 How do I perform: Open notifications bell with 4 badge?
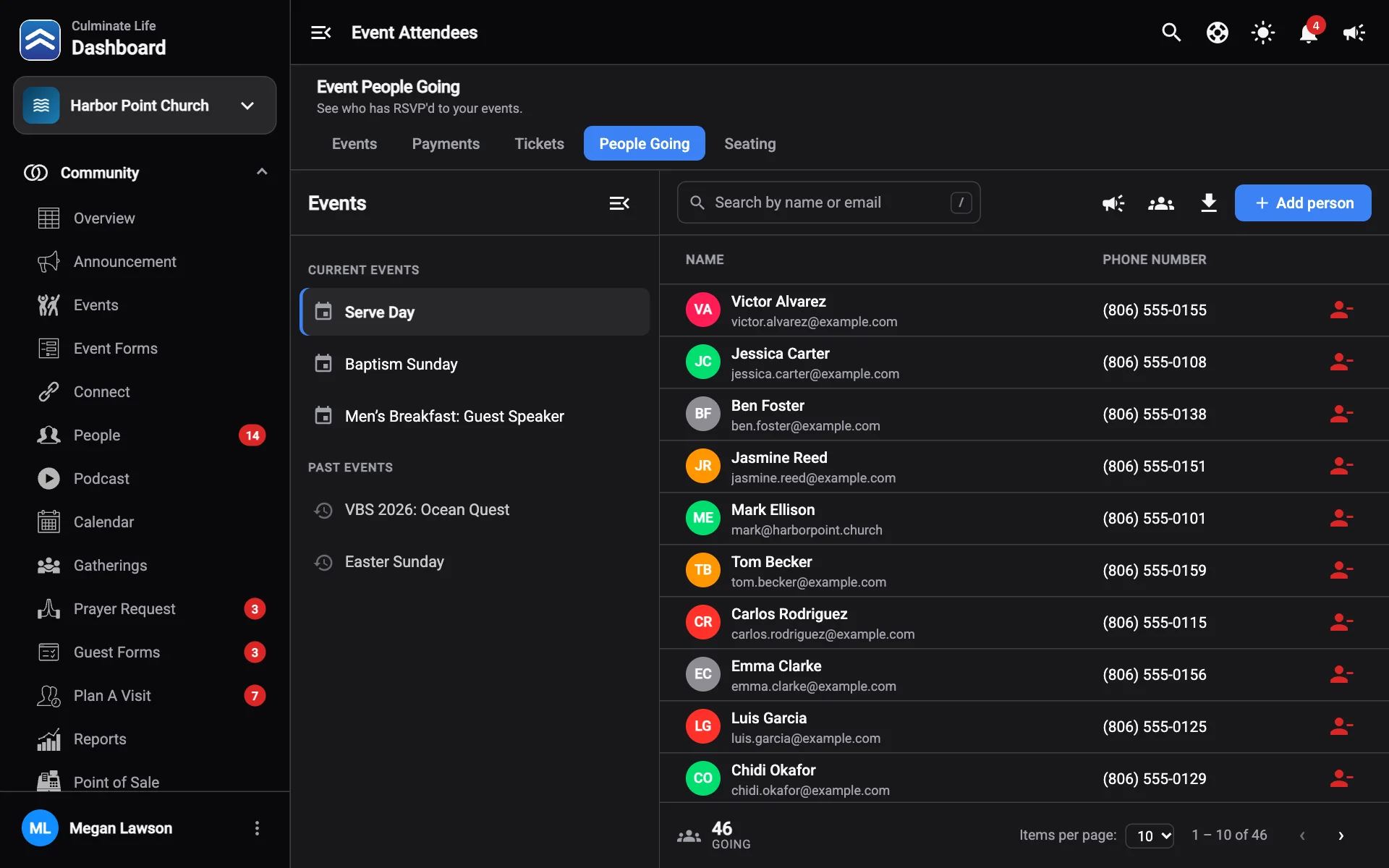(x=1309, y=33)
